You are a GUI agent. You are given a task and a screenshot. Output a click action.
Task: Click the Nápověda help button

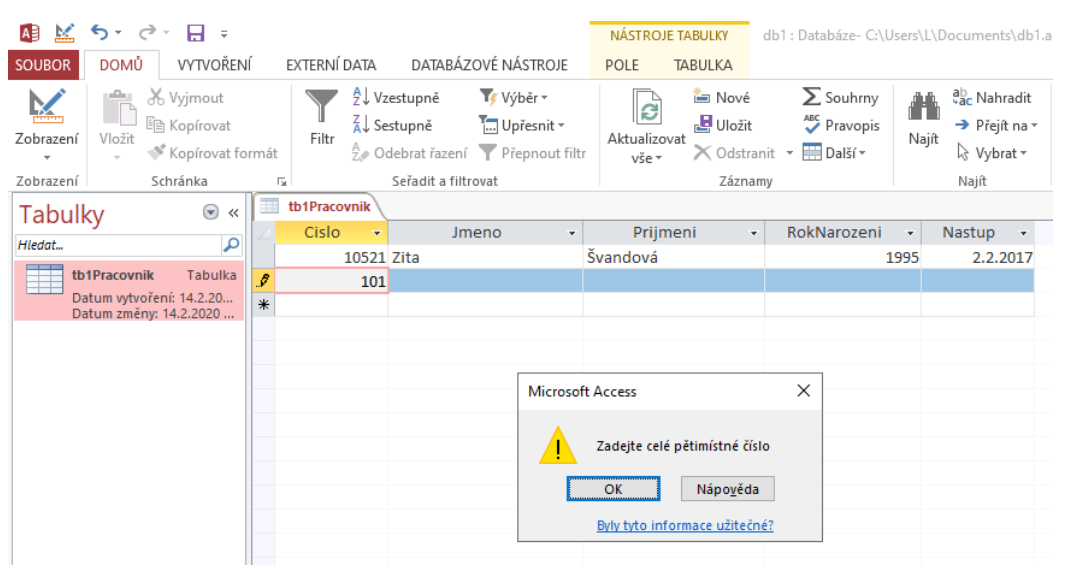pos(727,489)
